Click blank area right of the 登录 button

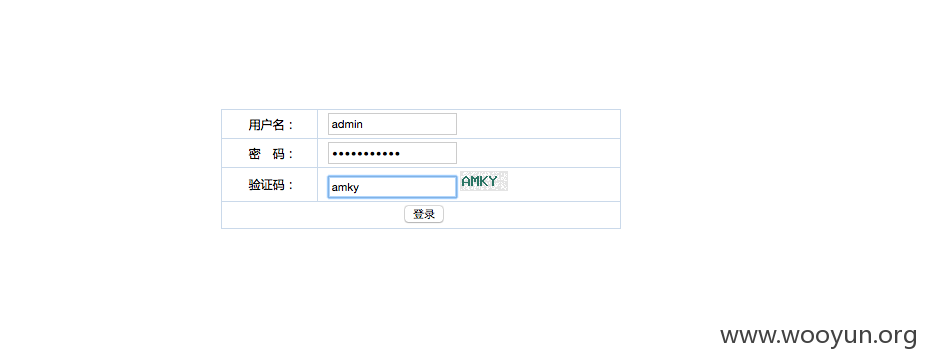point(532,214)
